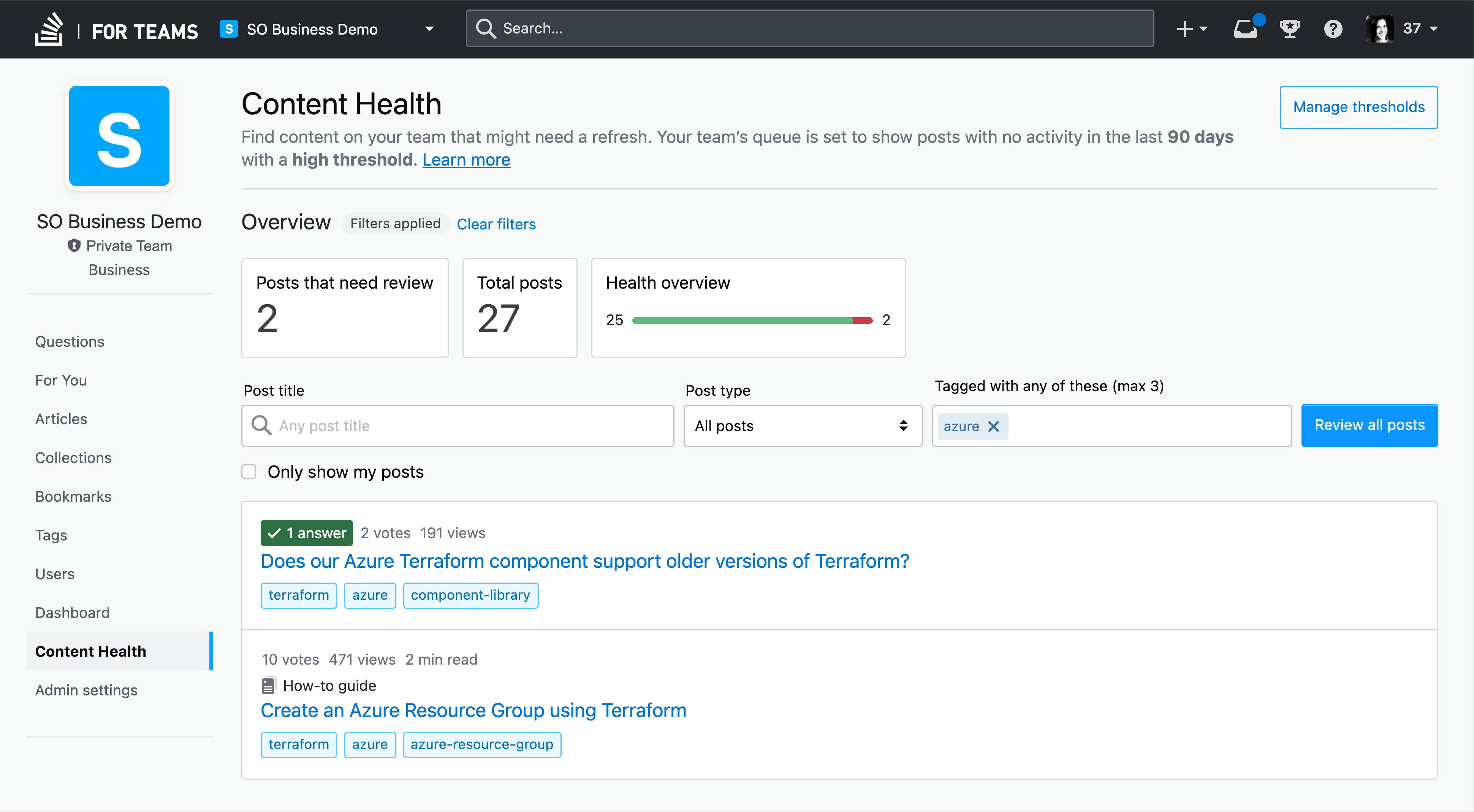Tick Only show my posts checkbox
The image size is (1474, 812).
click(249, 472)
